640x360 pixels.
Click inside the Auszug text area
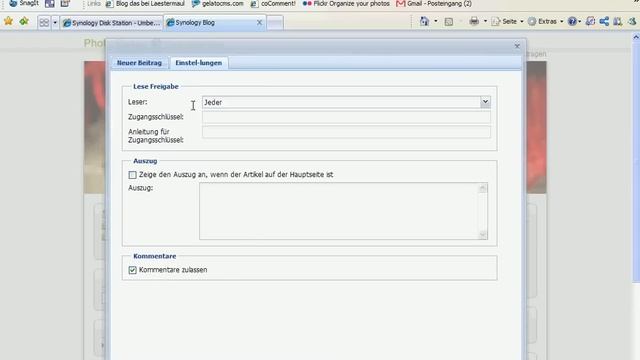click(339, 211)
